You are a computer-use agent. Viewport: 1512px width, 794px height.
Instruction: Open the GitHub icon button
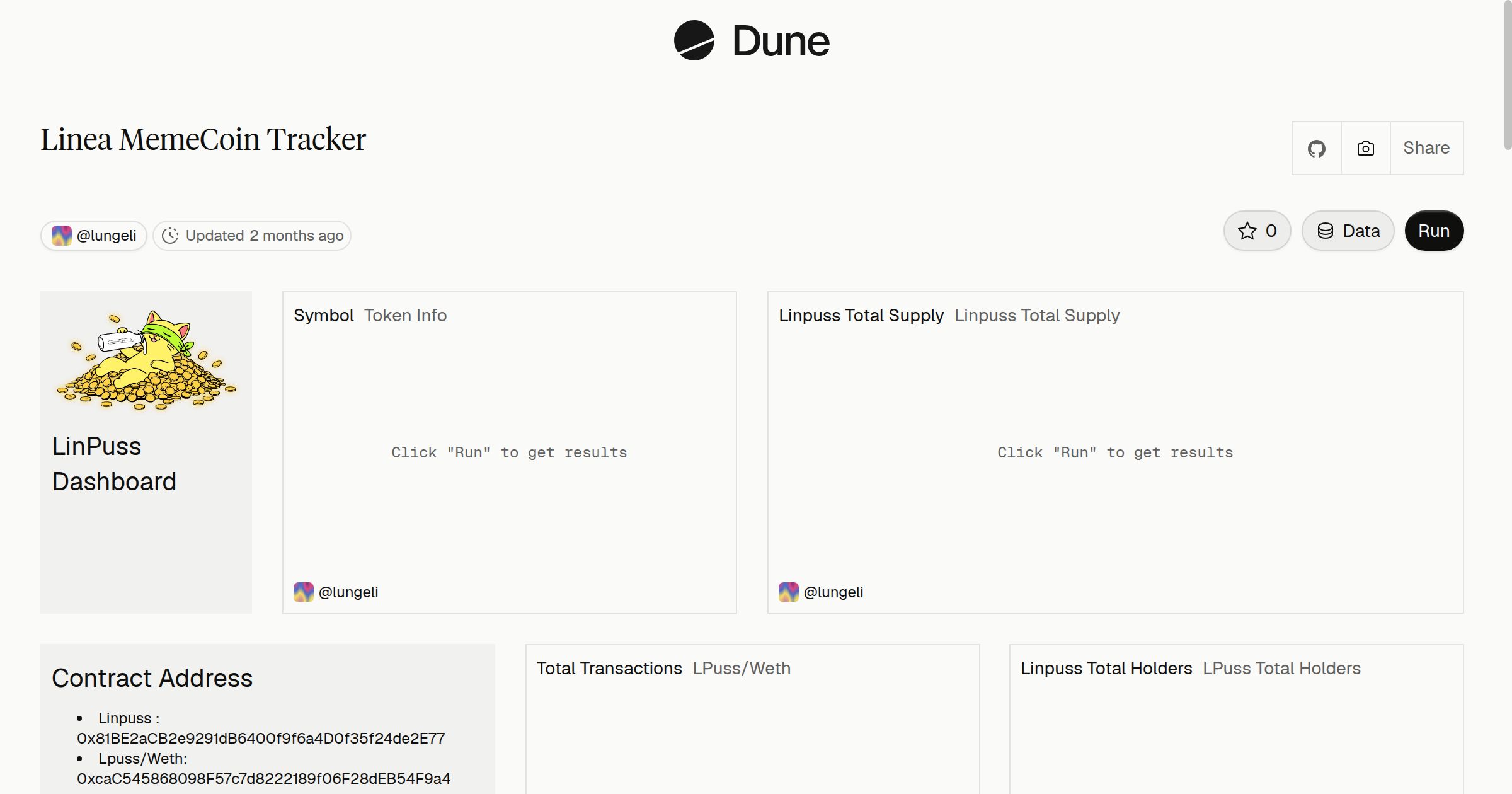click(x=1316, y=148)
